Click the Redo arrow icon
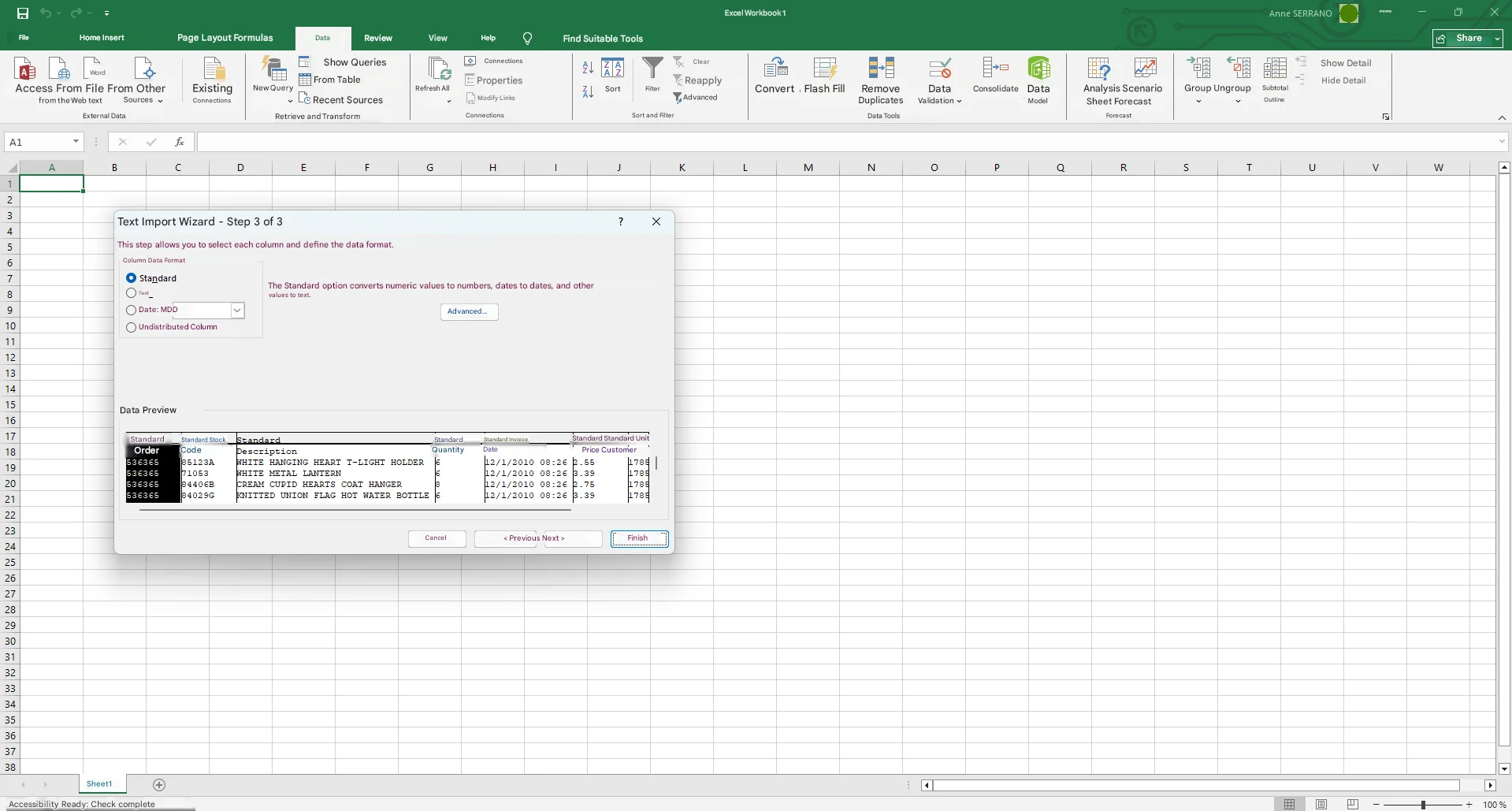The height and width of the screenshot is (811, 1512). pos(76,13)
